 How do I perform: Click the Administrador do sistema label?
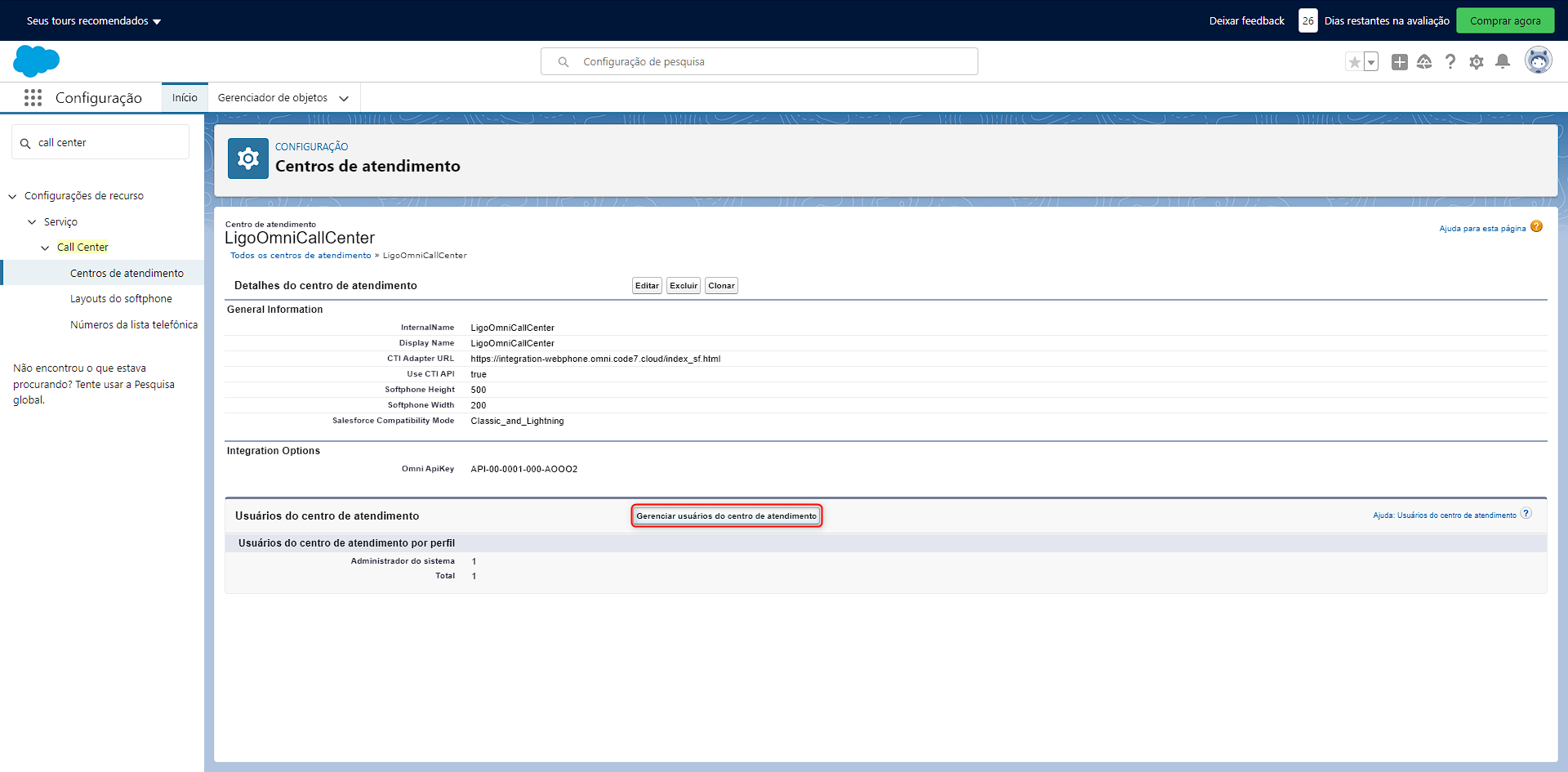[403, 561]
